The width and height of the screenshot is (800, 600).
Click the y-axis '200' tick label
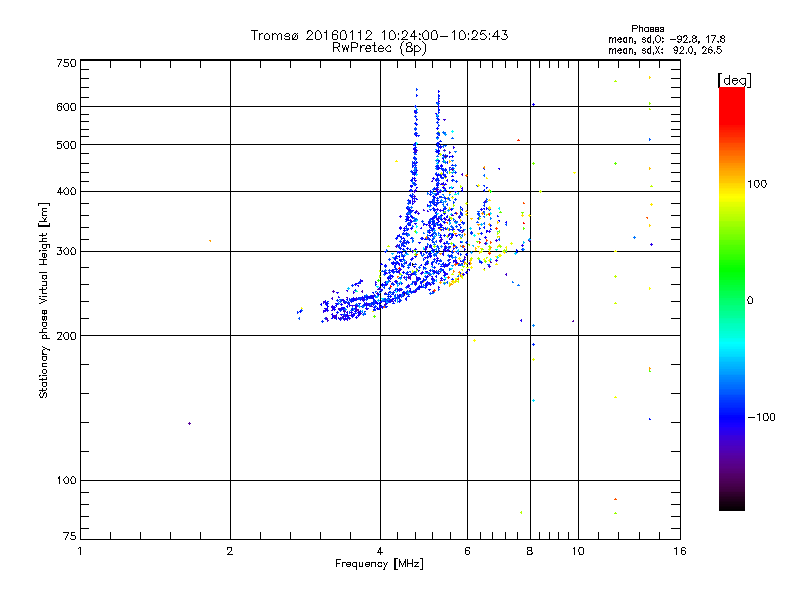tap(66, 336)
